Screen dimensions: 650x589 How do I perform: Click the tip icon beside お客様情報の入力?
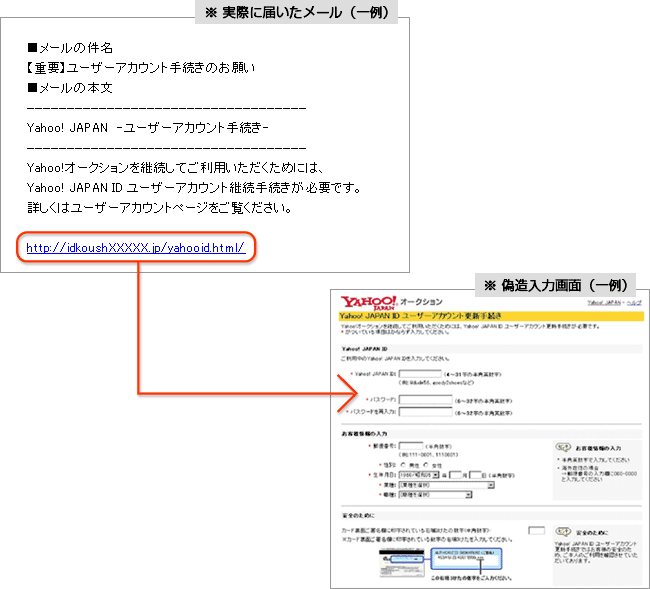[563, 447]
